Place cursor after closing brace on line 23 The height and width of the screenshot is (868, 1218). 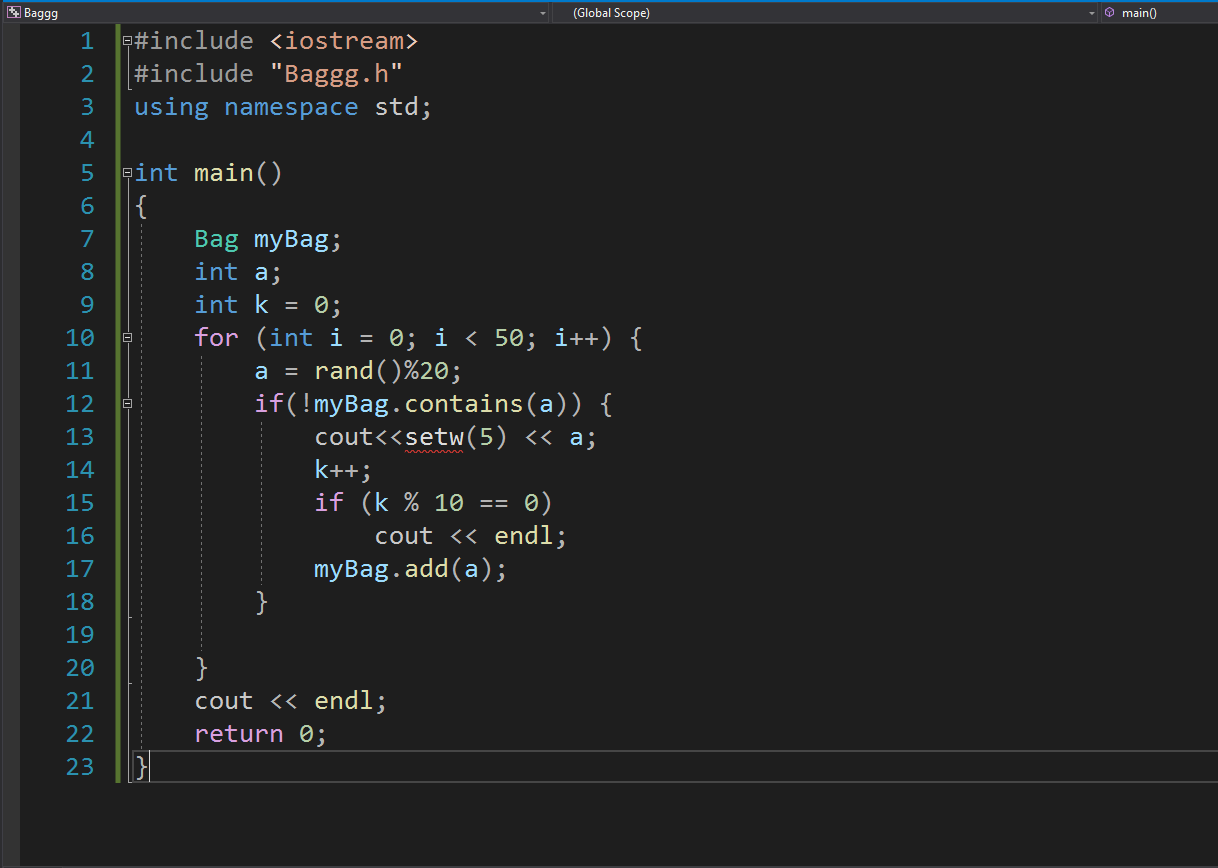pyautogui.click(x=150, y=767)
